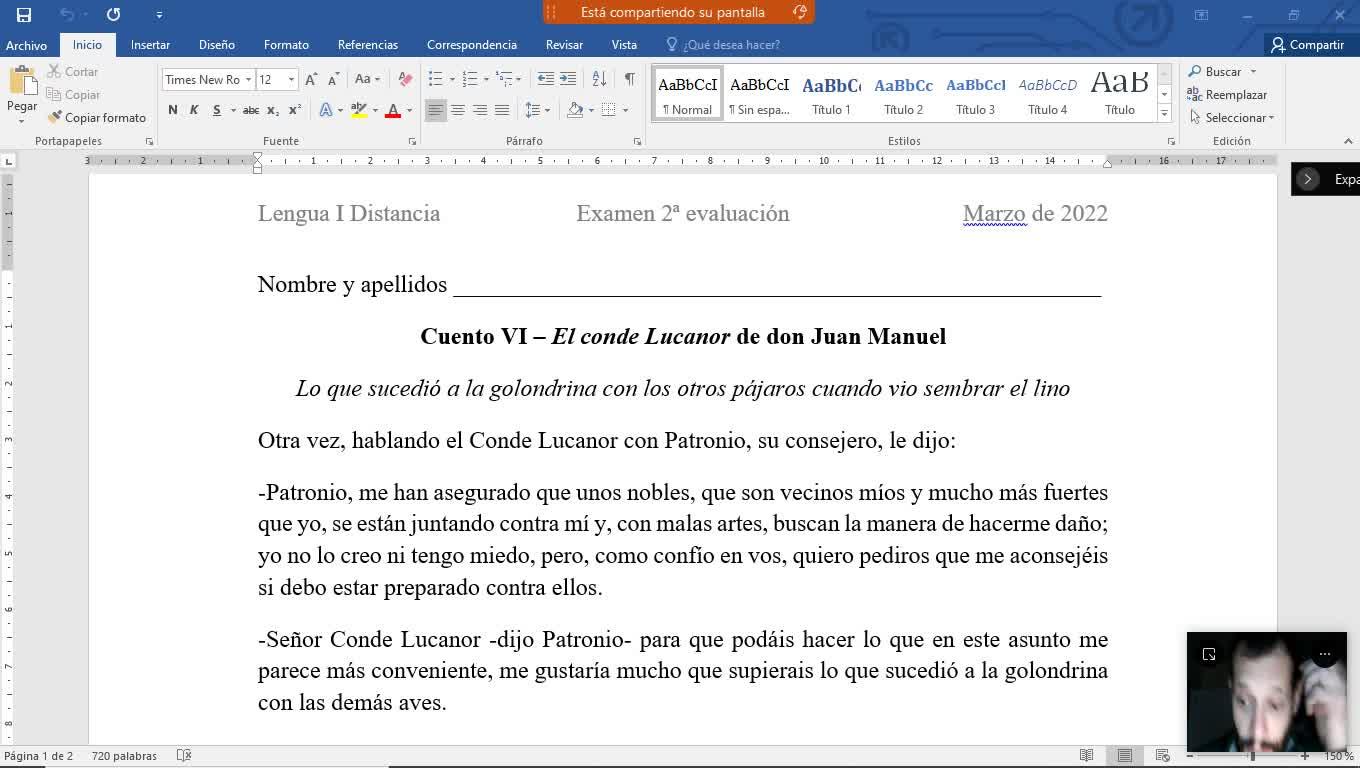Click Reemplazar in the Edición group

pyautogui.click(x=1227, y=95)
